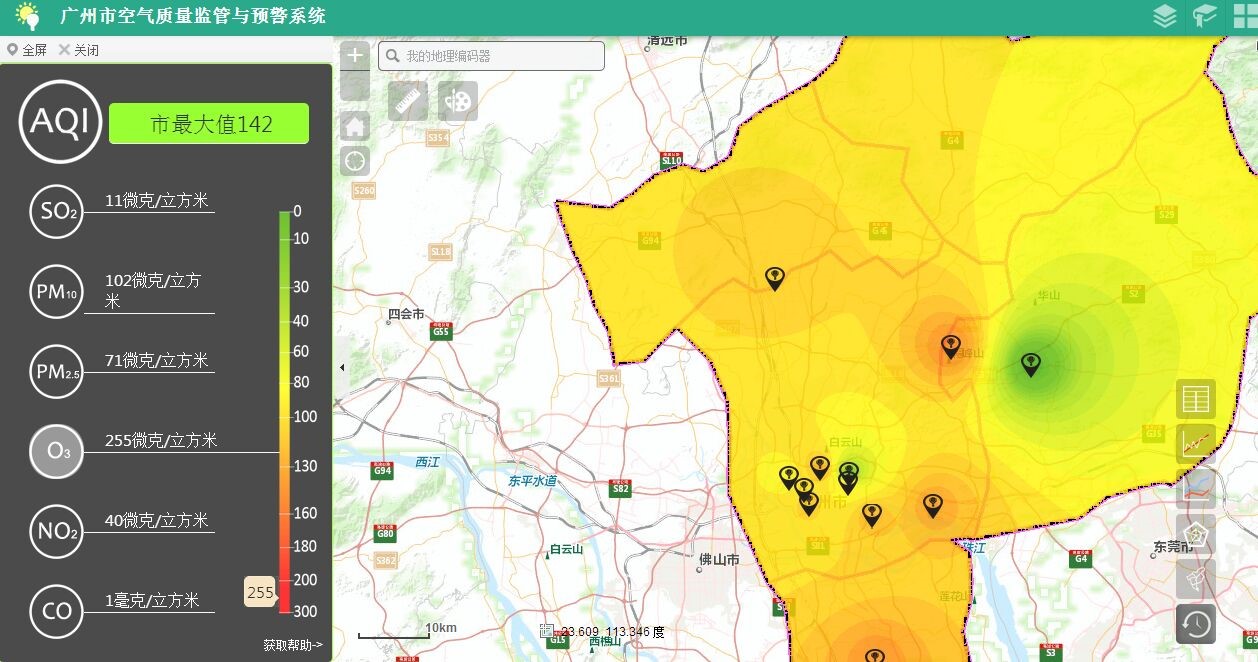
Task: Open the data table view icon
Action: pos(1196,399)
